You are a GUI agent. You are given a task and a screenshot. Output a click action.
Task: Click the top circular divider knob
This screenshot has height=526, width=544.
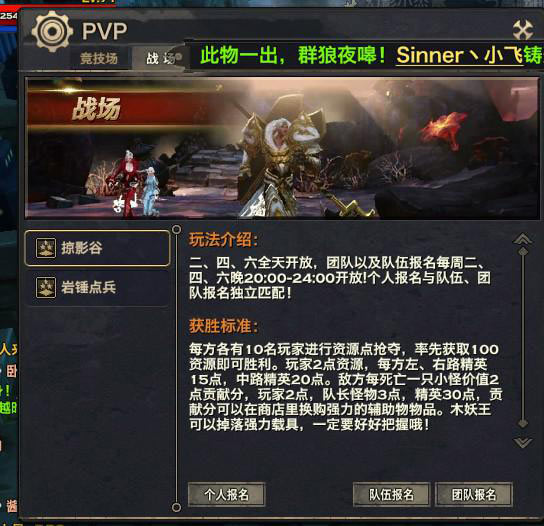pyautogui.click(x=177, y=229)
